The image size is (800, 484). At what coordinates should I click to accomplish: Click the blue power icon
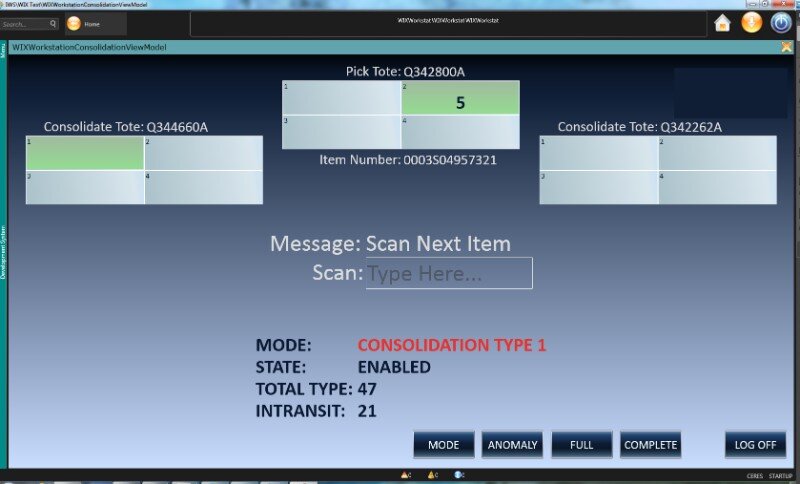[x=781, y=23]
